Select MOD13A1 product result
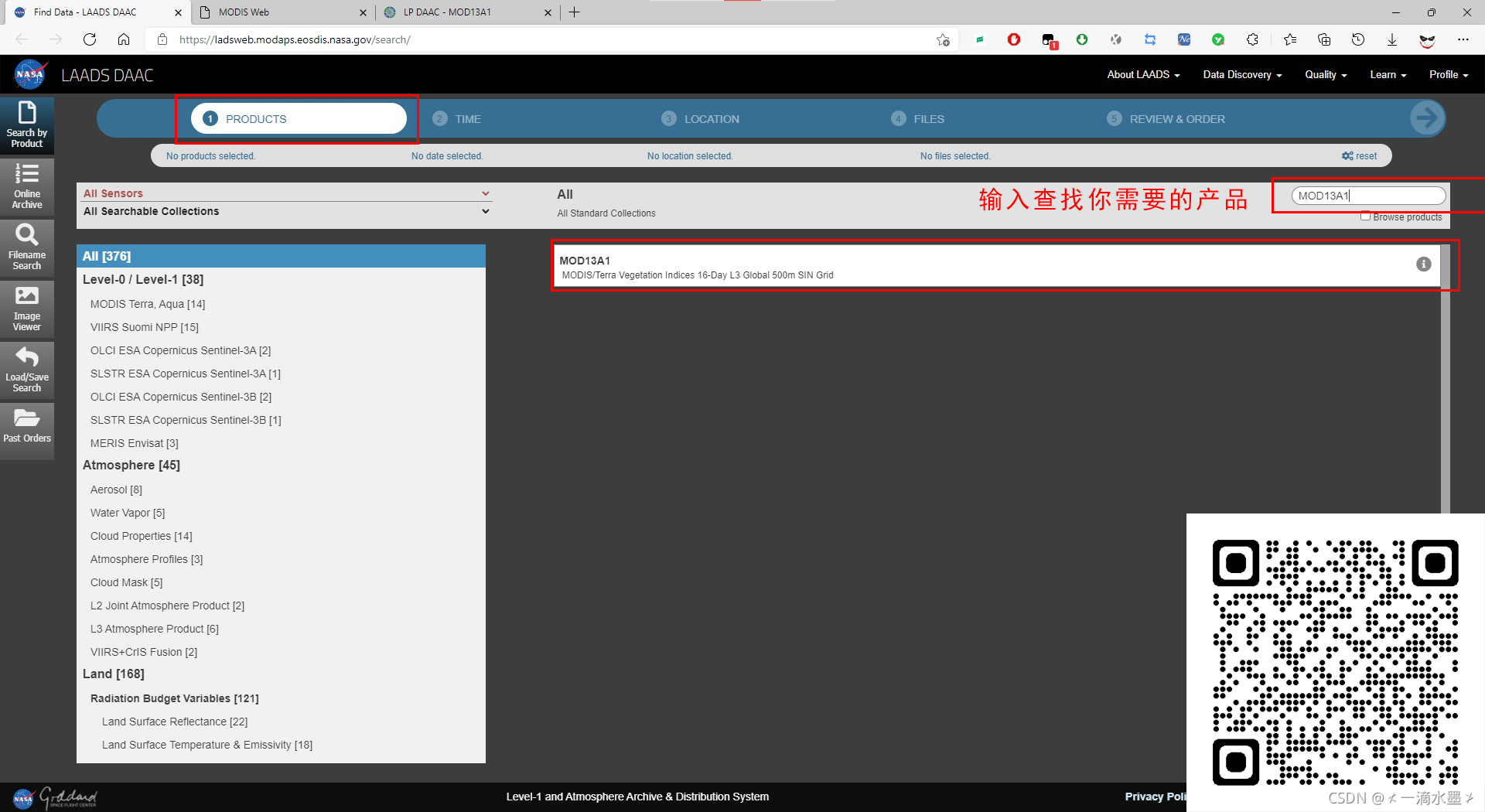 tap(996, 267)
